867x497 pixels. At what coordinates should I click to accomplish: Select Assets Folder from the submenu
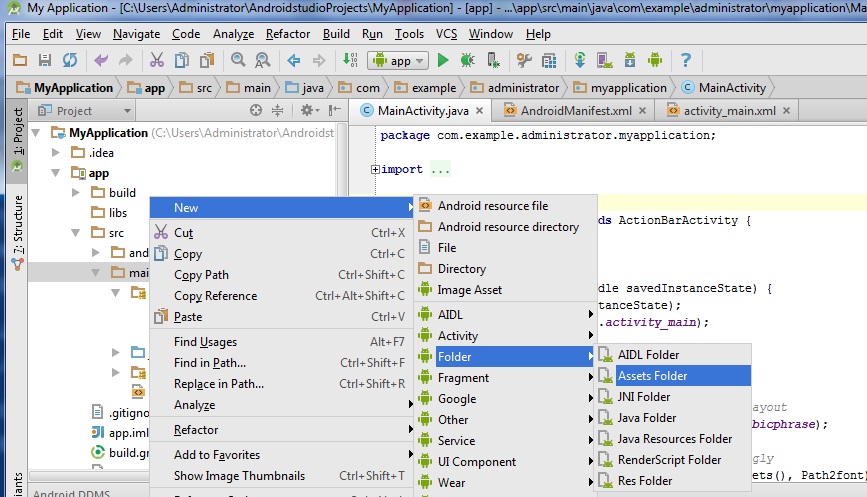[x=652, y=376]
